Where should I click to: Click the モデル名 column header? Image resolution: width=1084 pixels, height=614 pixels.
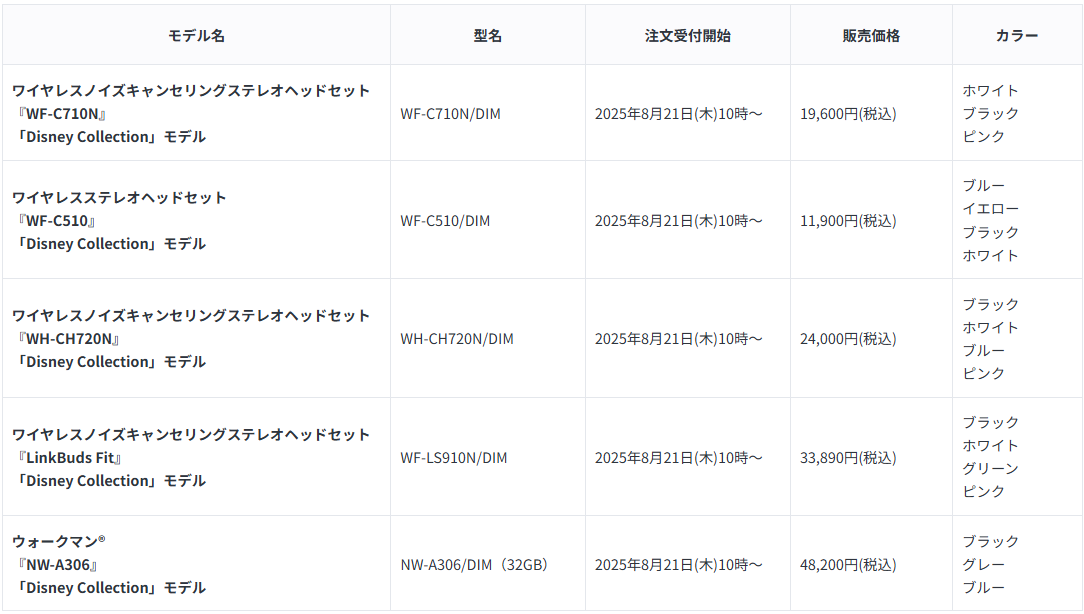tap(196, 36)
